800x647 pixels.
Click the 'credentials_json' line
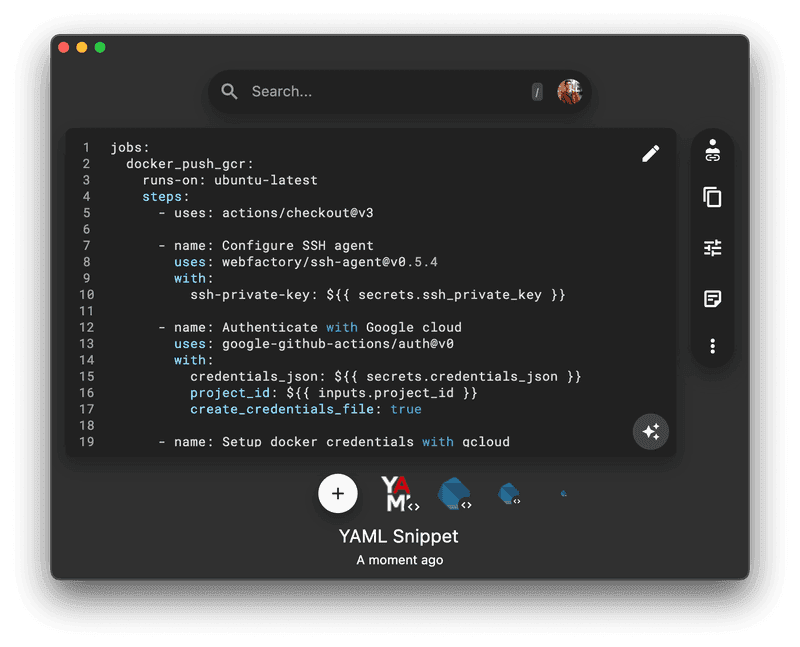coord(386,376)
